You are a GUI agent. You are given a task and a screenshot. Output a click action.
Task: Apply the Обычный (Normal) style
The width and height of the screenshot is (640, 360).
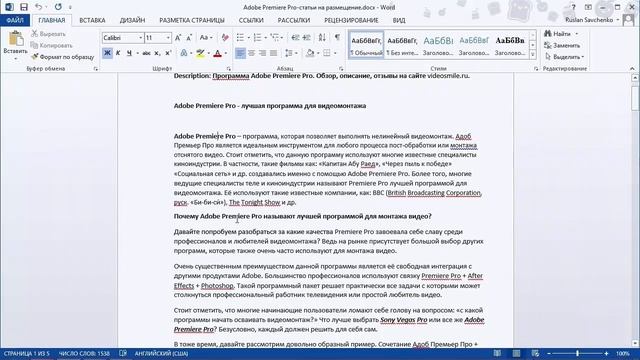click(x=366, y=45)
